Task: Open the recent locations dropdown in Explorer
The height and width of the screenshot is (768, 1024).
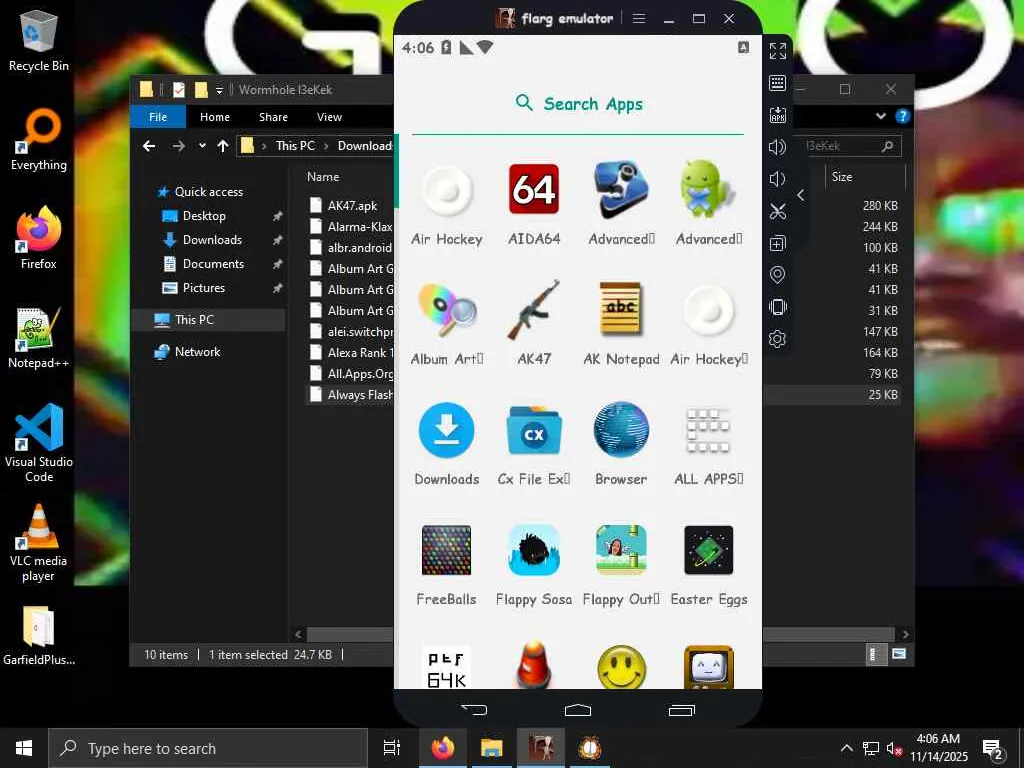Action: [202, 146]
